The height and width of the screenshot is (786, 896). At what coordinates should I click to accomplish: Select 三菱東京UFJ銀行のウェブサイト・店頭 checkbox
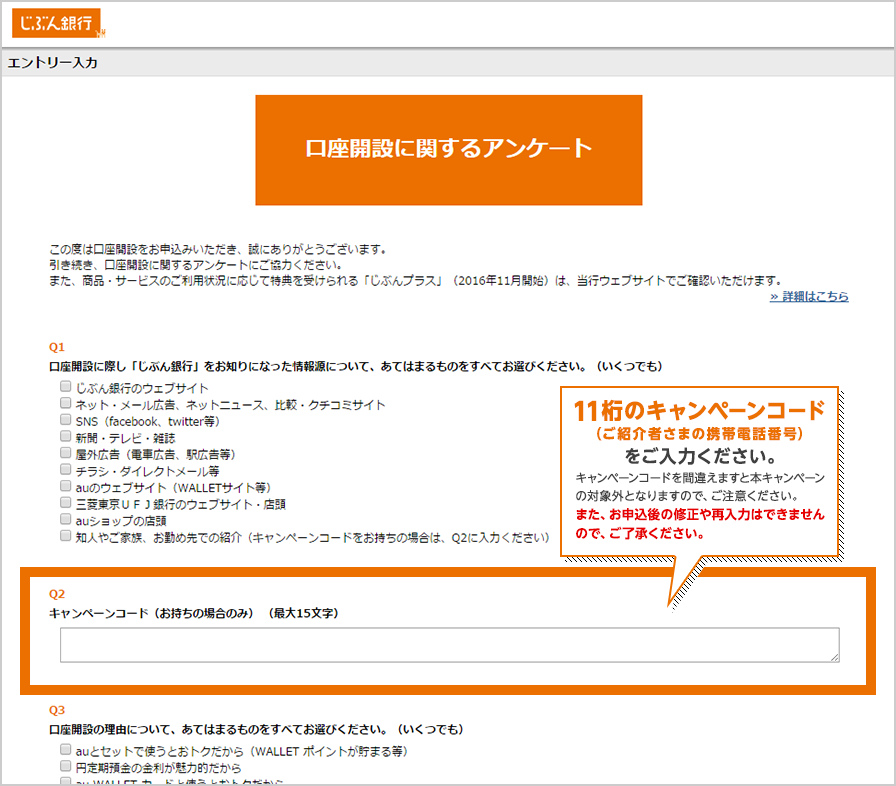click(x=66, y=504)
